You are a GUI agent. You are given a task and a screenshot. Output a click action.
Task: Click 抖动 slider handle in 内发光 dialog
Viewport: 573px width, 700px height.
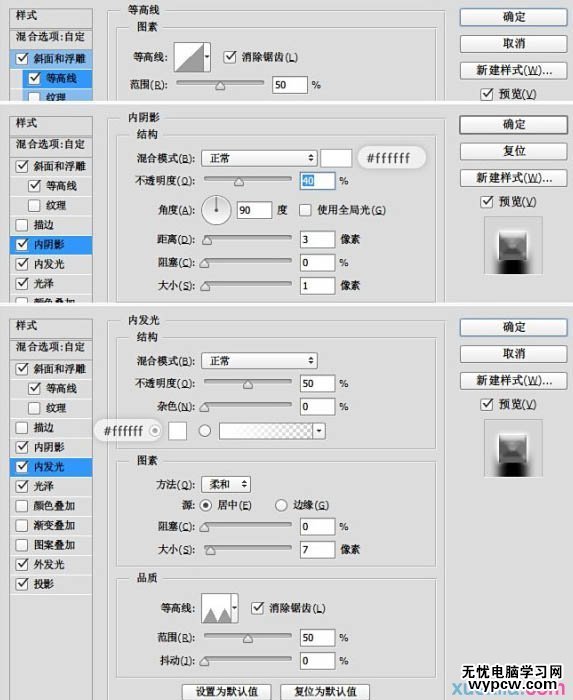pos(205,662)
